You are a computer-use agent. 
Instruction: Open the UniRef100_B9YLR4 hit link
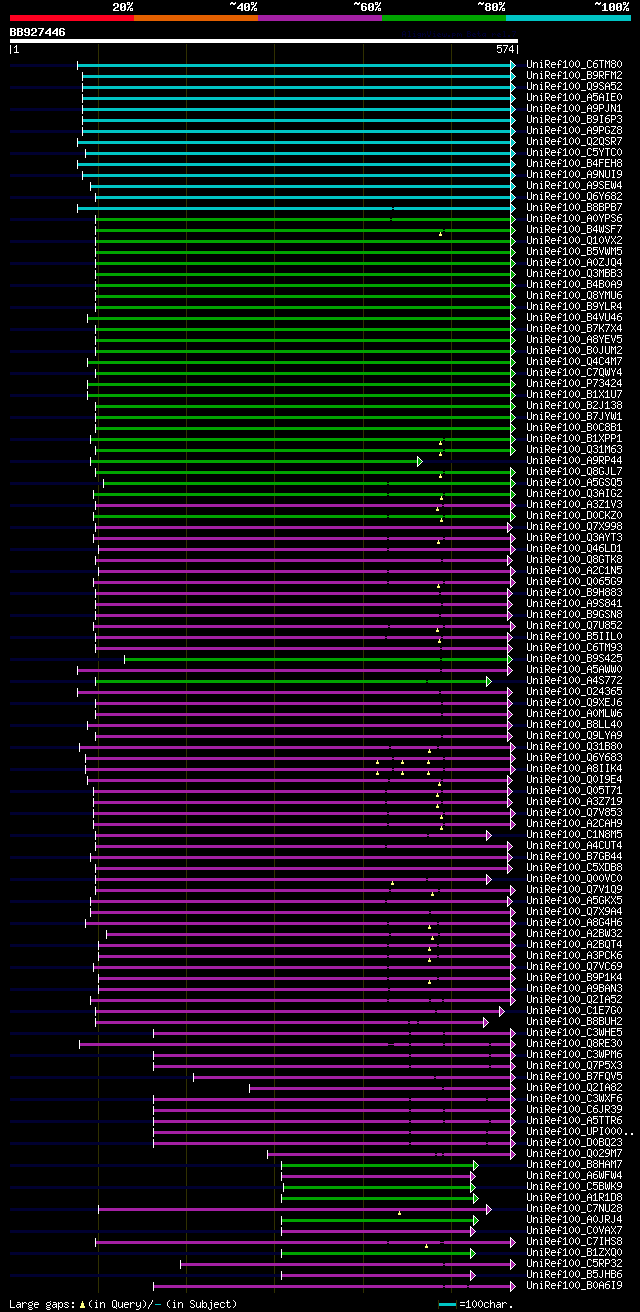(x=574, y=307)
